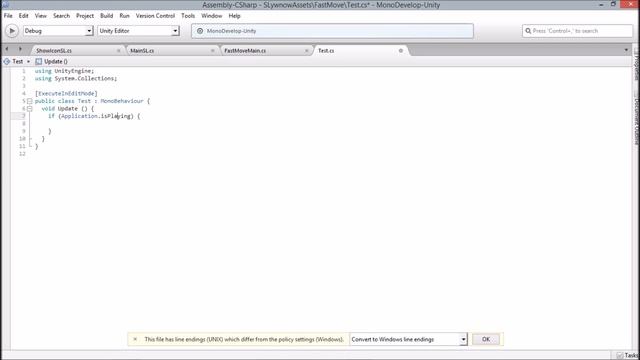
Task: Open the View menu
Action: coord(40,16)
